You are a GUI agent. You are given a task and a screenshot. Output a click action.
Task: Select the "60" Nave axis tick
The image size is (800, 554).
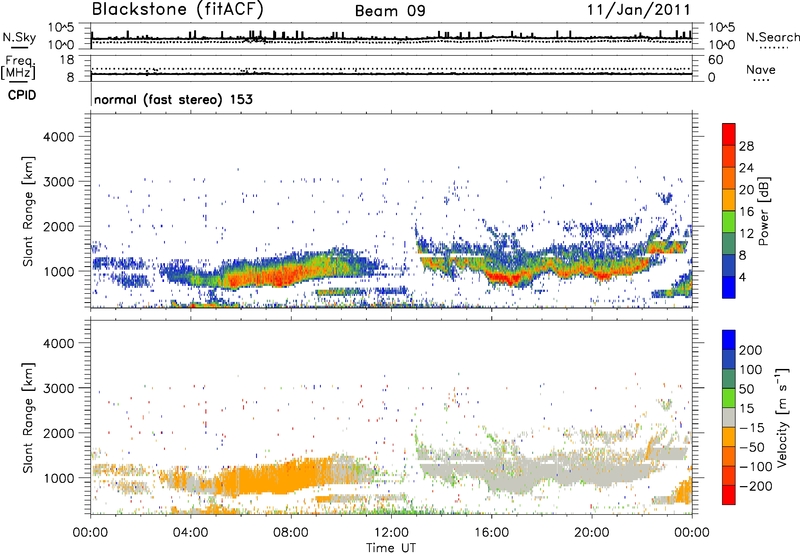[715, 60]
